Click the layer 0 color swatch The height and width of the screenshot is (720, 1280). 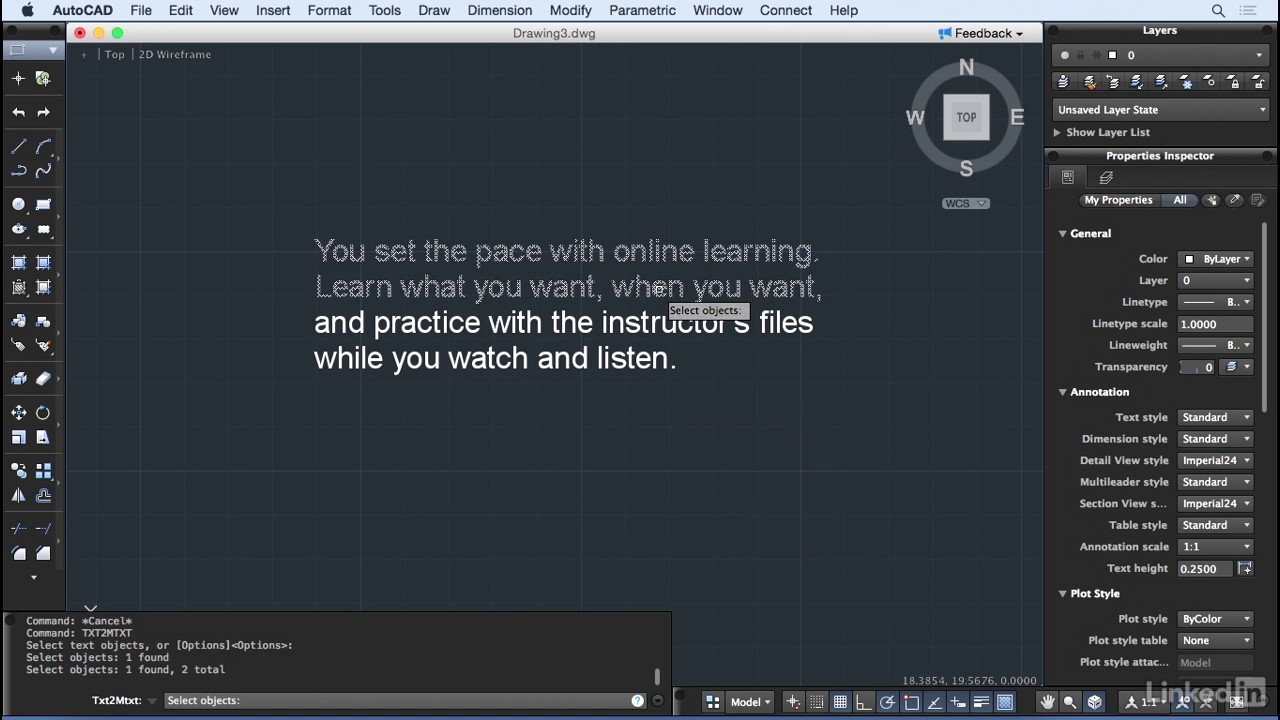(x=1112, y=55)
